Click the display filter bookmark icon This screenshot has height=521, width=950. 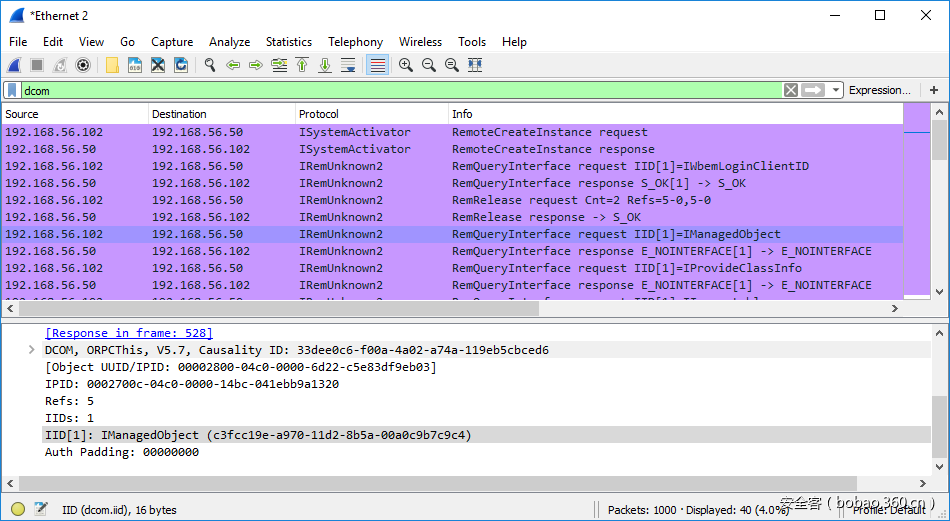click(12, 90)
